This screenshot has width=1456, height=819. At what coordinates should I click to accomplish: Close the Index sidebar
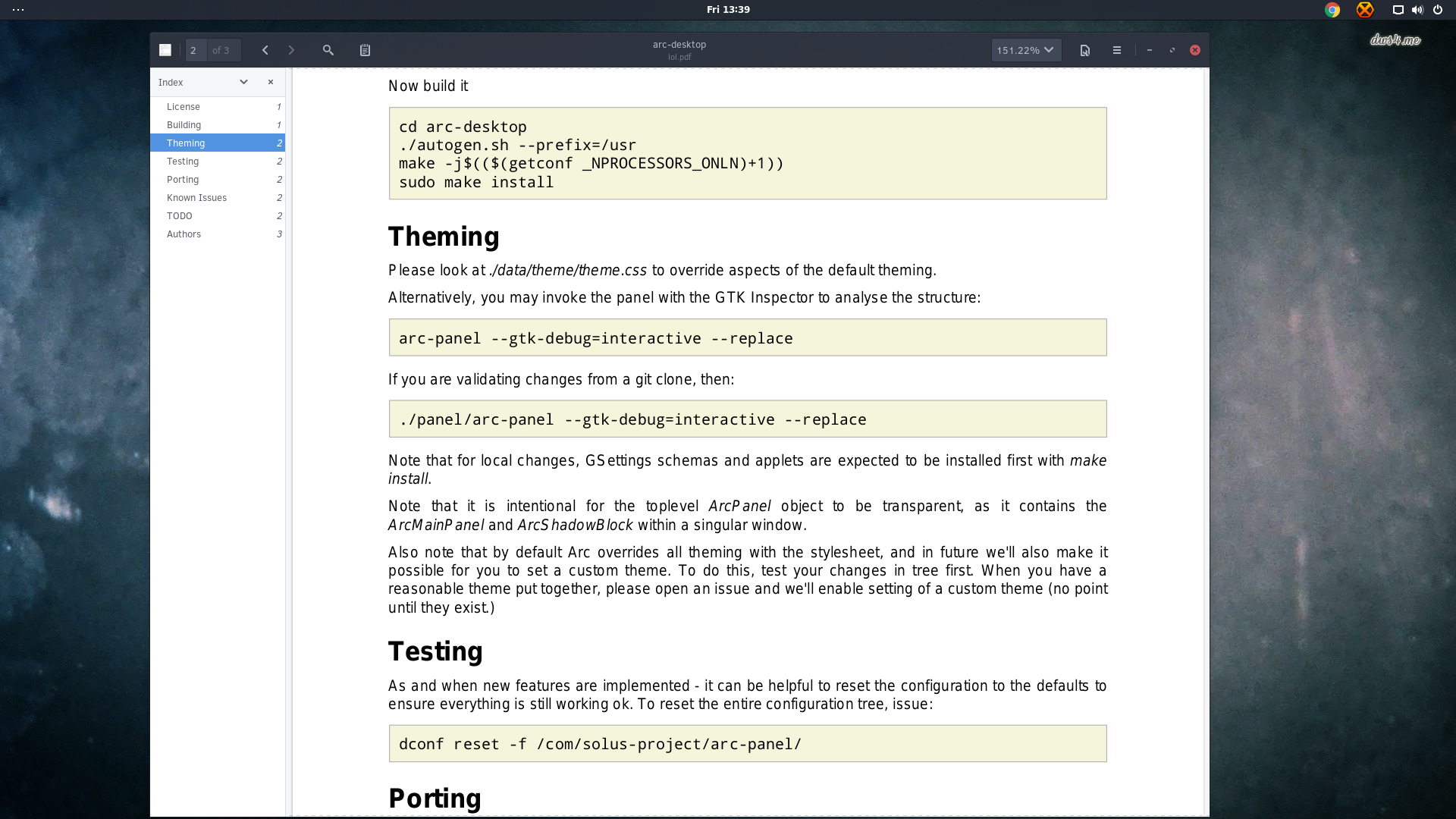(271, 82)
